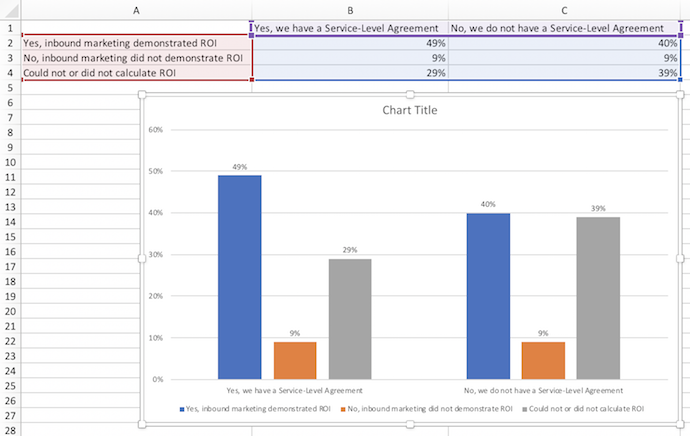
Task: Click cell B2 containing 49%
Action: coord(350,43)
